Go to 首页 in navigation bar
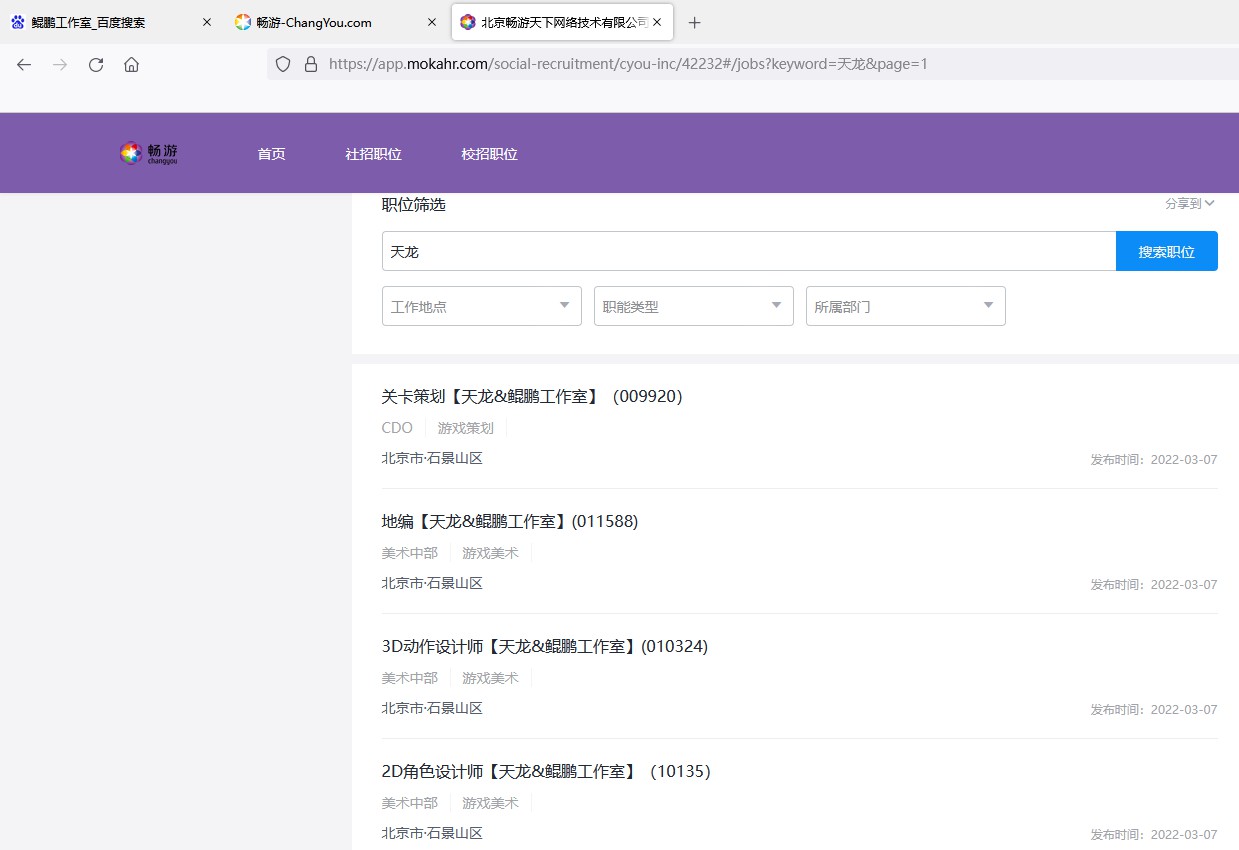Viewport: 1239px width, 850px height. point(271,154)
